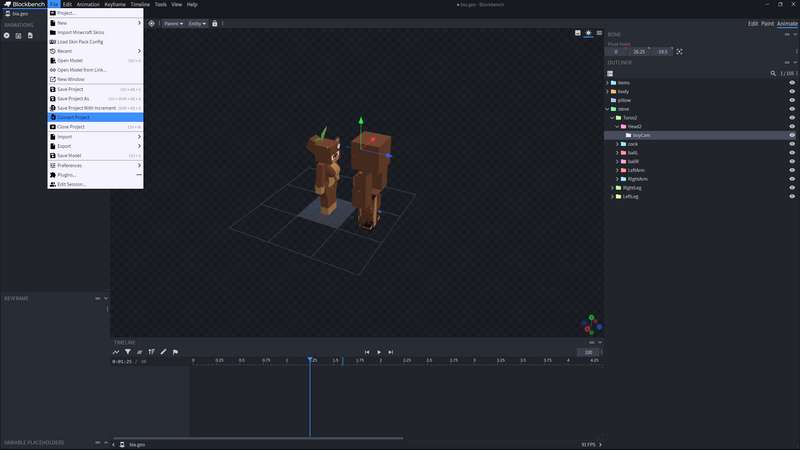Click the timeline pencil icon

point(163,352)
